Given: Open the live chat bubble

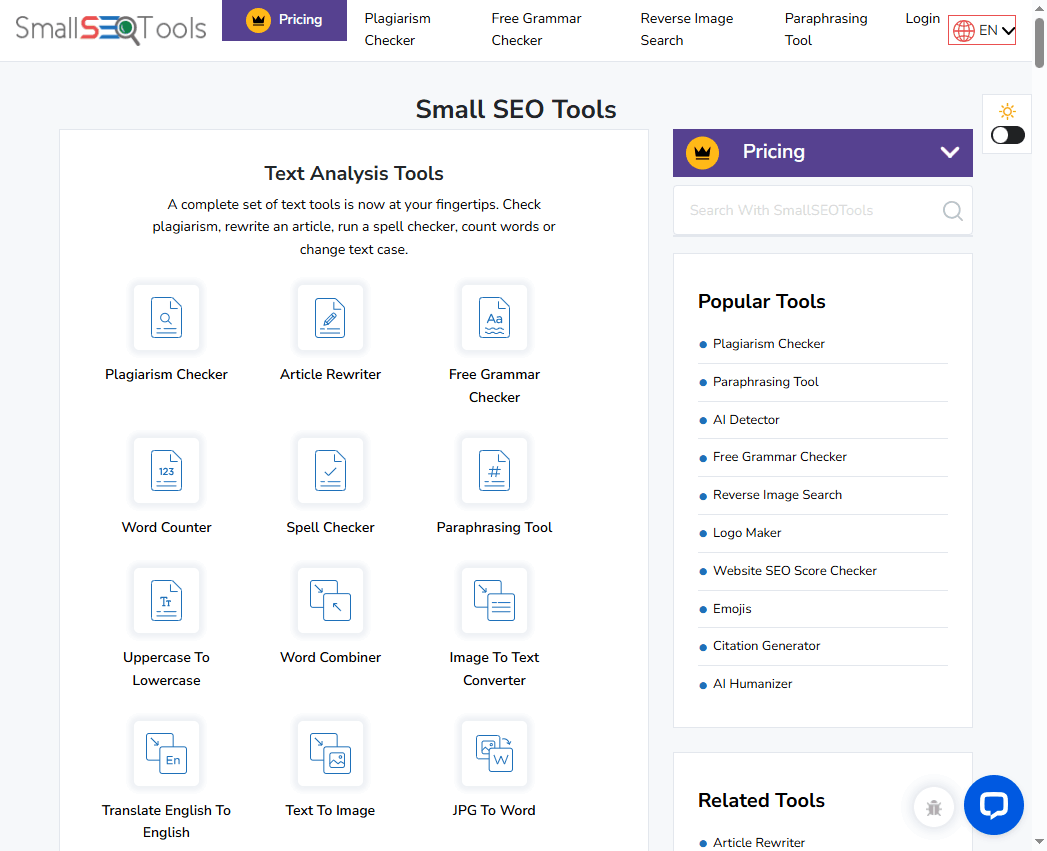Looking at the screenshot, I should click(x=993, y=805).
